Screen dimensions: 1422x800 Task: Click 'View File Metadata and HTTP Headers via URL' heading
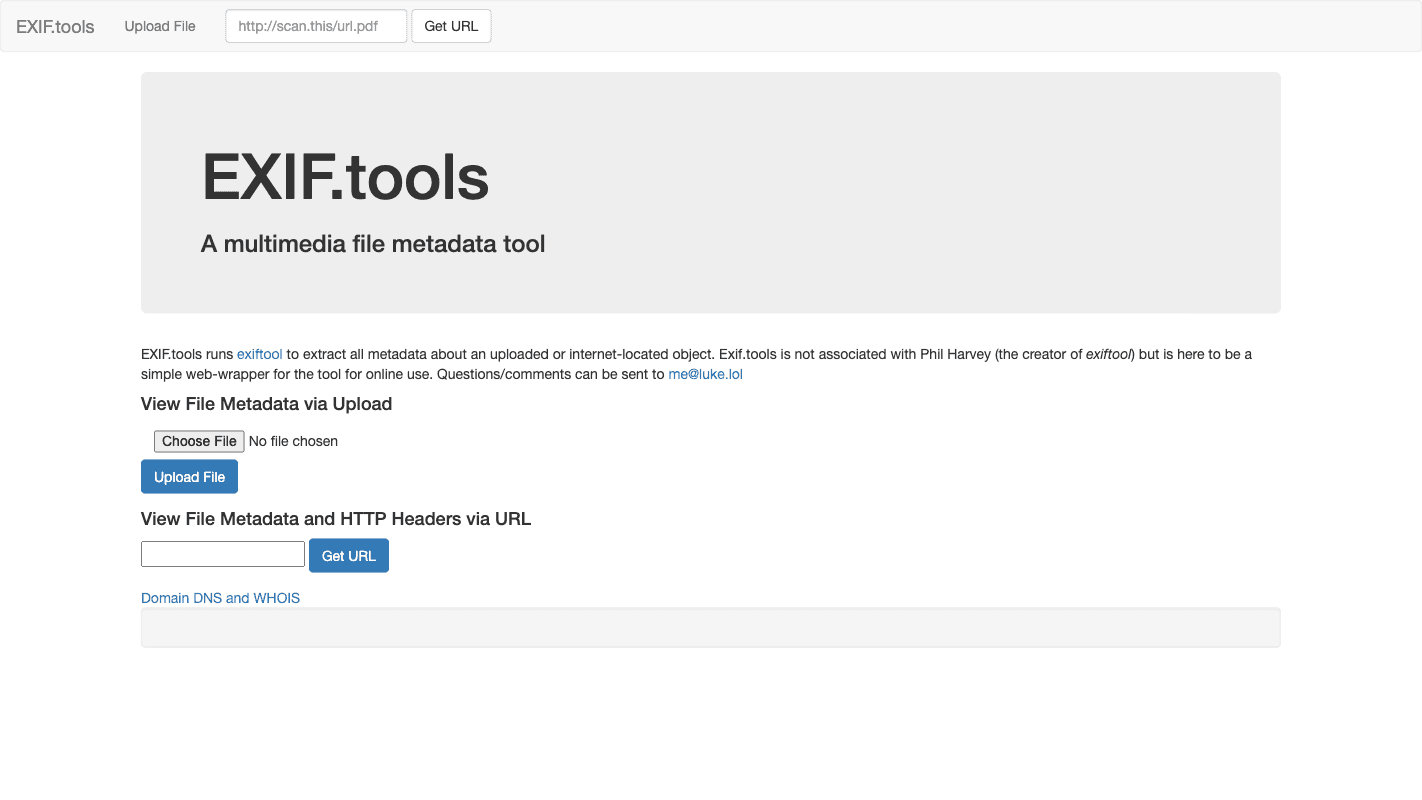click(336, 519)
